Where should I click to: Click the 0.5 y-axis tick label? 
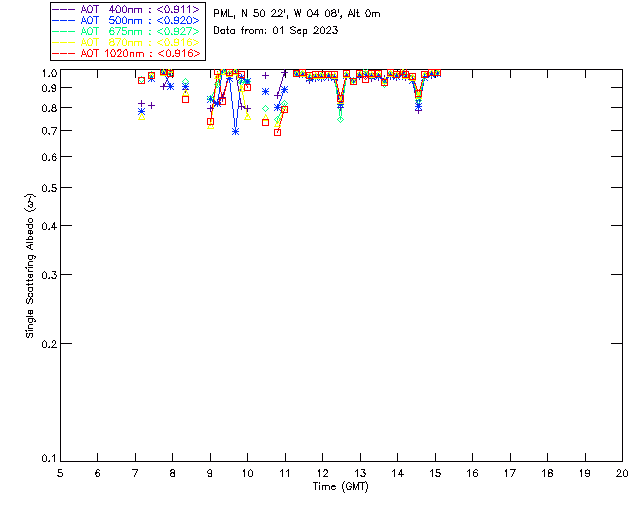point(49,188)
